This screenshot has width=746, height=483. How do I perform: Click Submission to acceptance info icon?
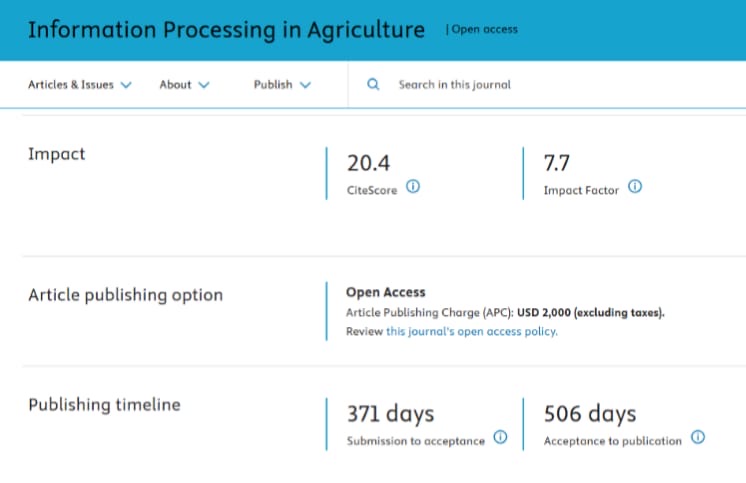coord(500,437)
